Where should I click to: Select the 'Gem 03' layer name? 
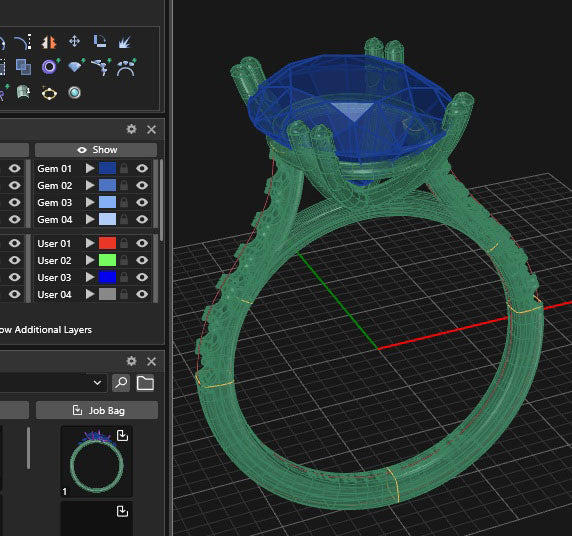click(x=55, y=203)
